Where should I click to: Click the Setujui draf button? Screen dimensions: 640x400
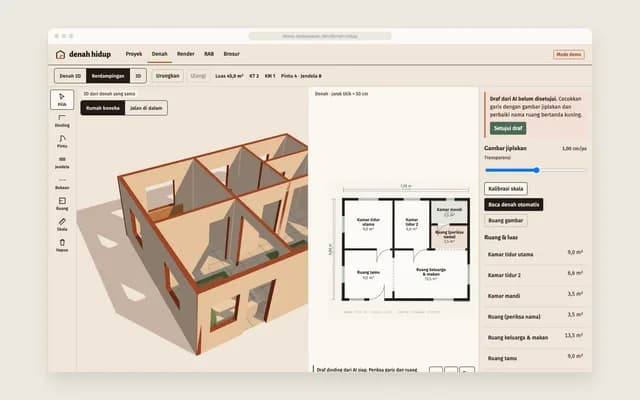[x=508, y=128]
